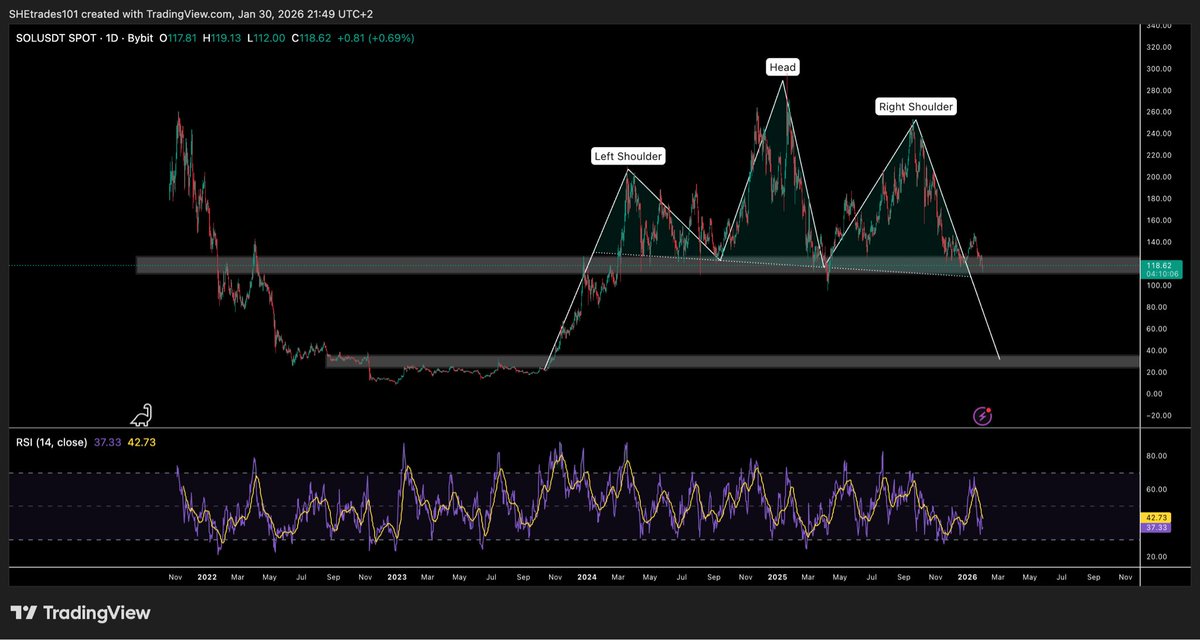Click the RSI (14, close) indicator label
Image resolution: width=1200 pixels, height=640 pixels.
51,441
